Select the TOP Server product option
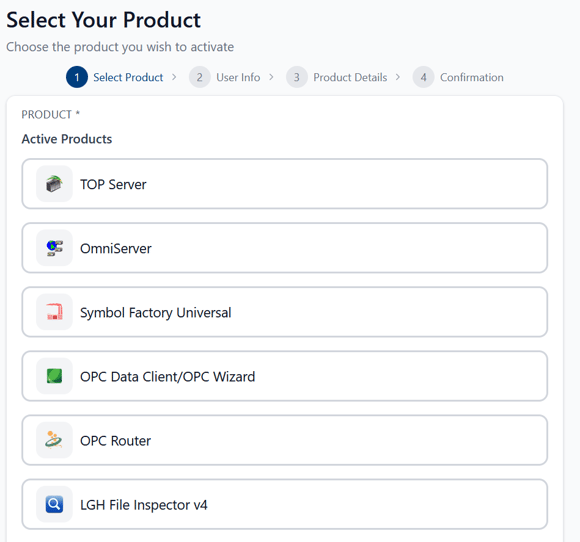Viewport: 580px width, 542px height. [284, 184]
